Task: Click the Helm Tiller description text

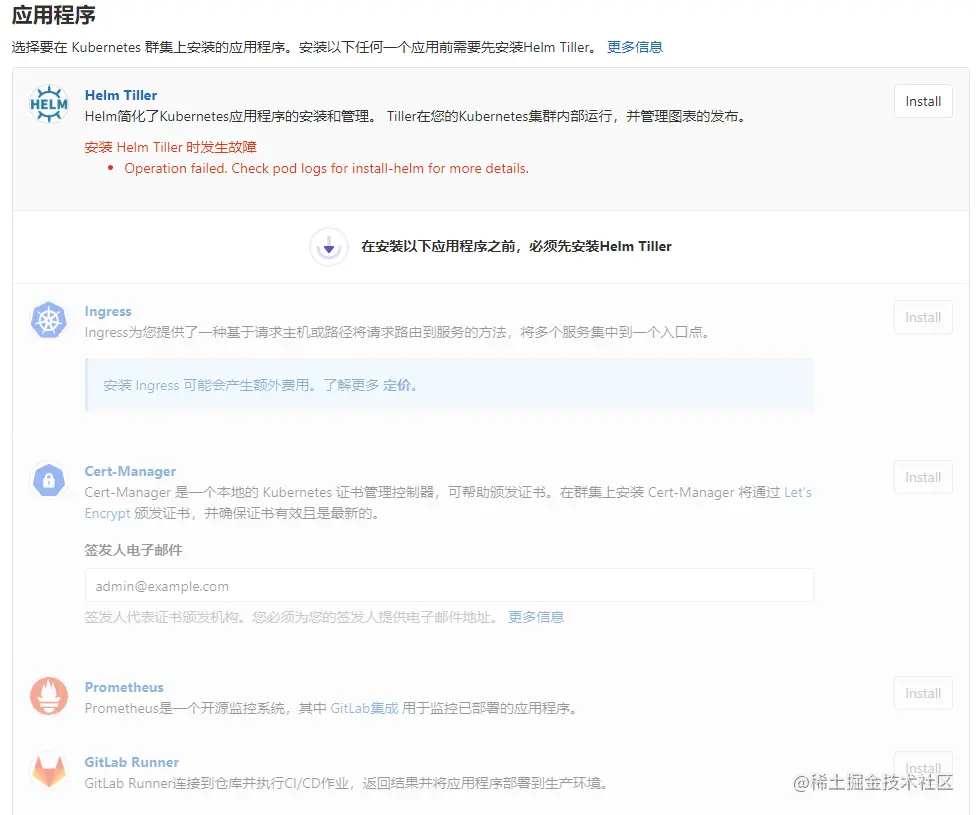Action: pos(415,116)
